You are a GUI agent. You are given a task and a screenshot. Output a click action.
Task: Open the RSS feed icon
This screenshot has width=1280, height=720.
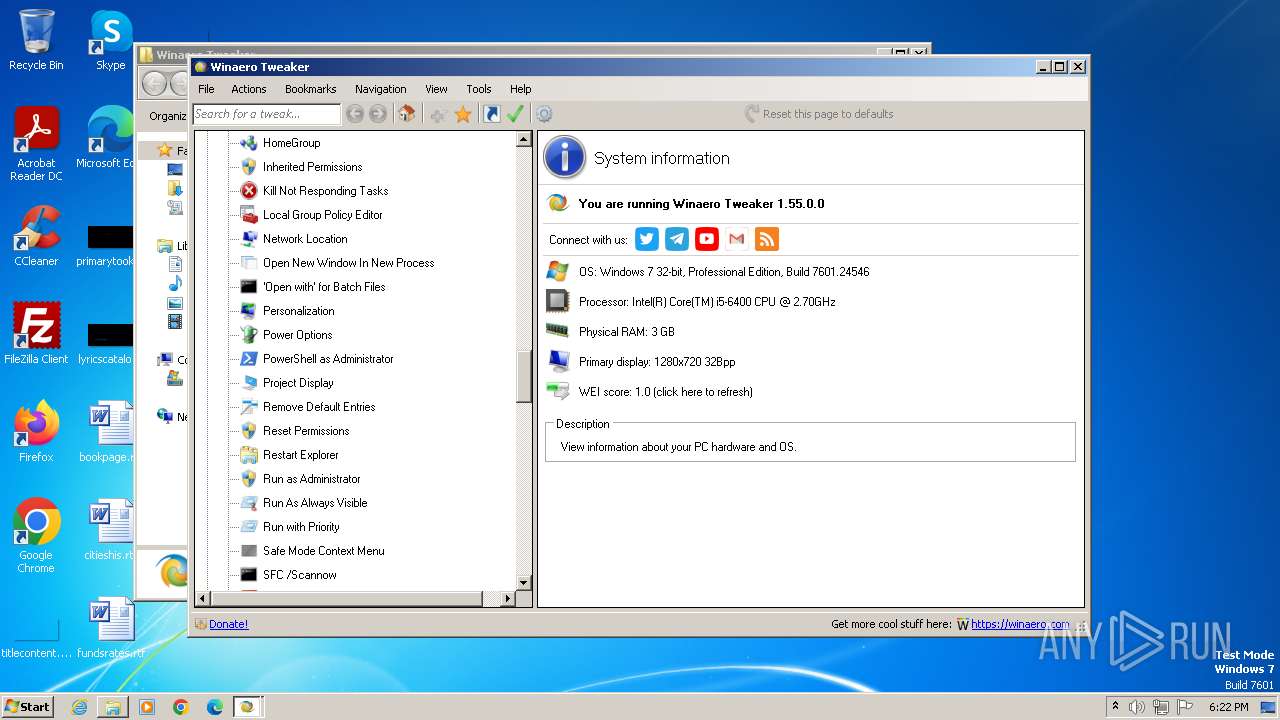click(x=767, y=239)
